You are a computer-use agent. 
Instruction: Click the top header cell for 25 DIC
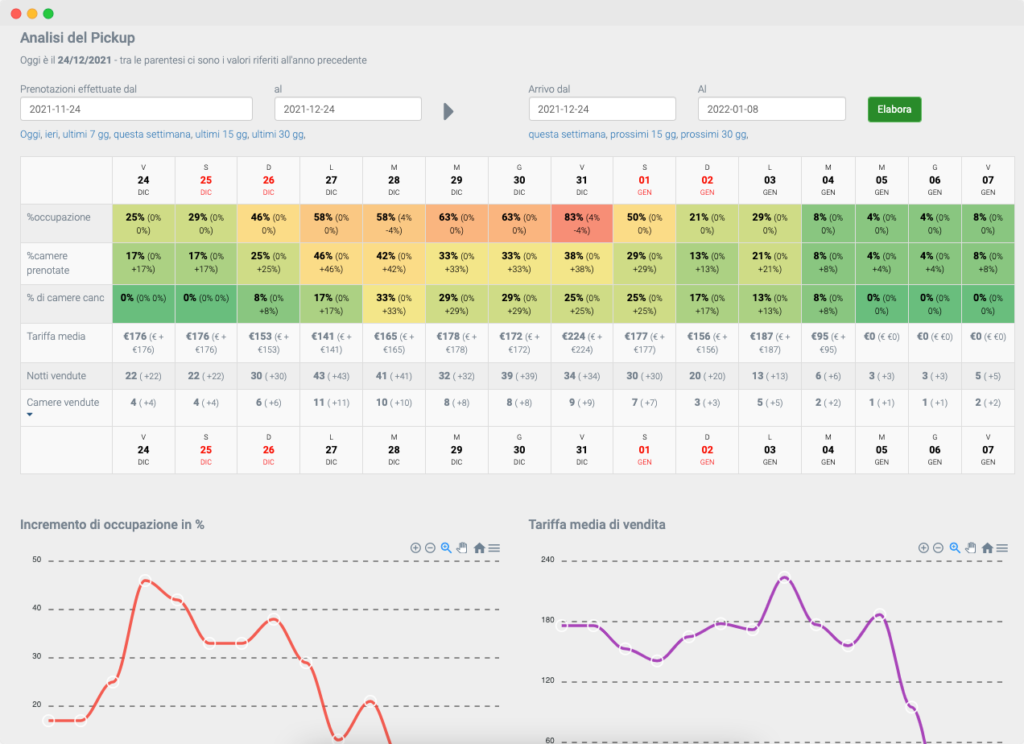pos(206,180)
